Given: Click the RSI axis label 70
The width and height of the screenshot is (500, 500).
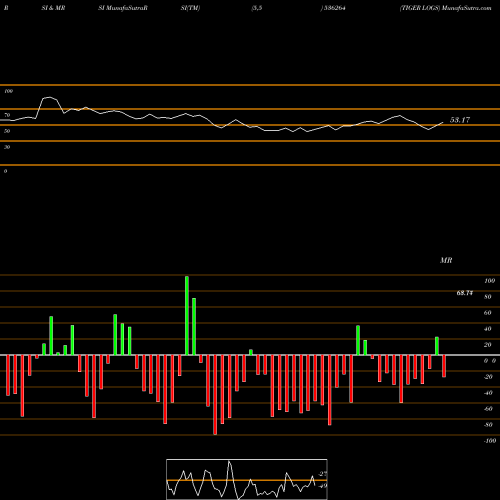Looking at the screenshot, I should (7, 115).
